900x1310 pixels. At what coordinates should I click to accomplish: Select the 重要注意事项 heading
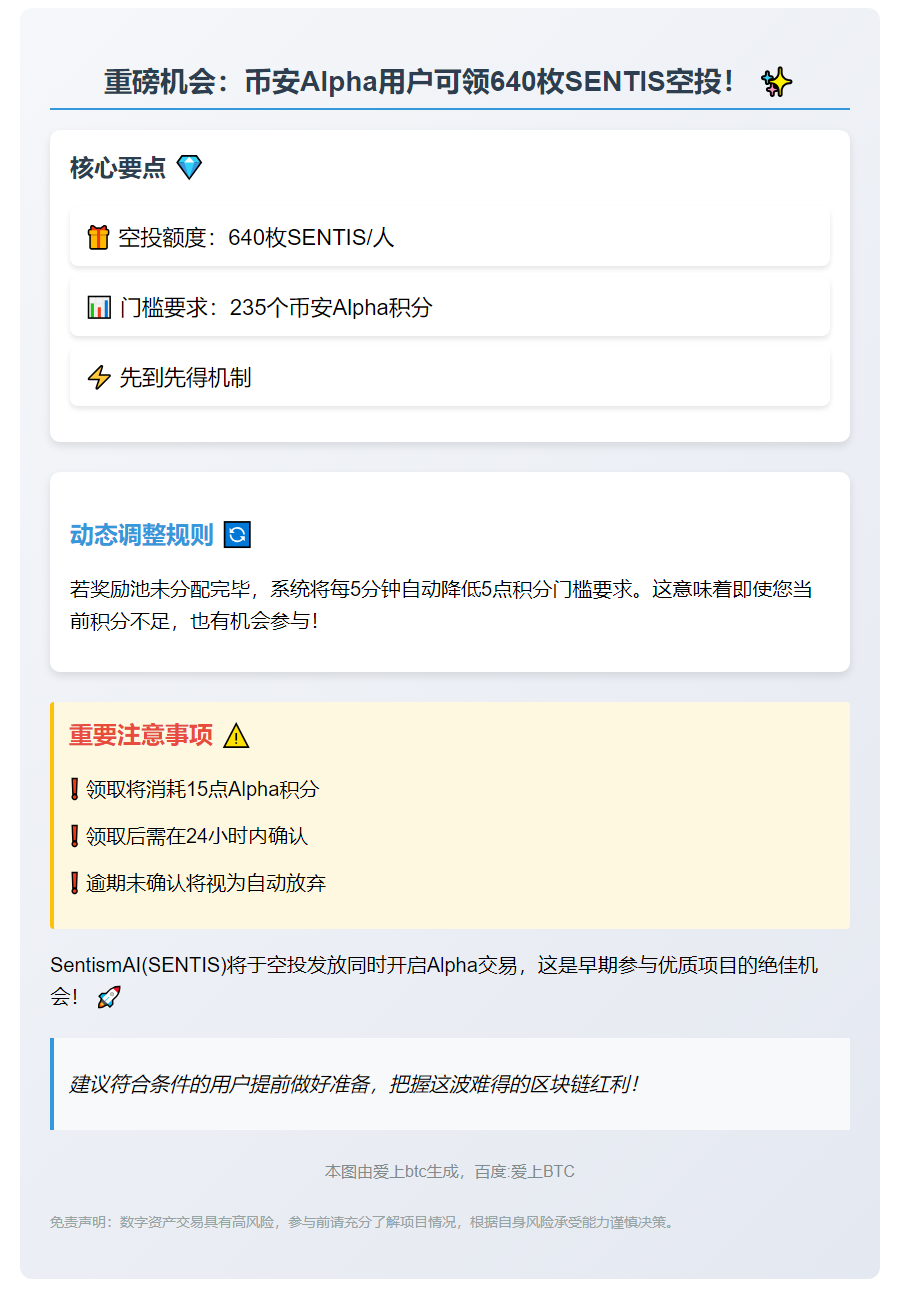click(140, 734)
